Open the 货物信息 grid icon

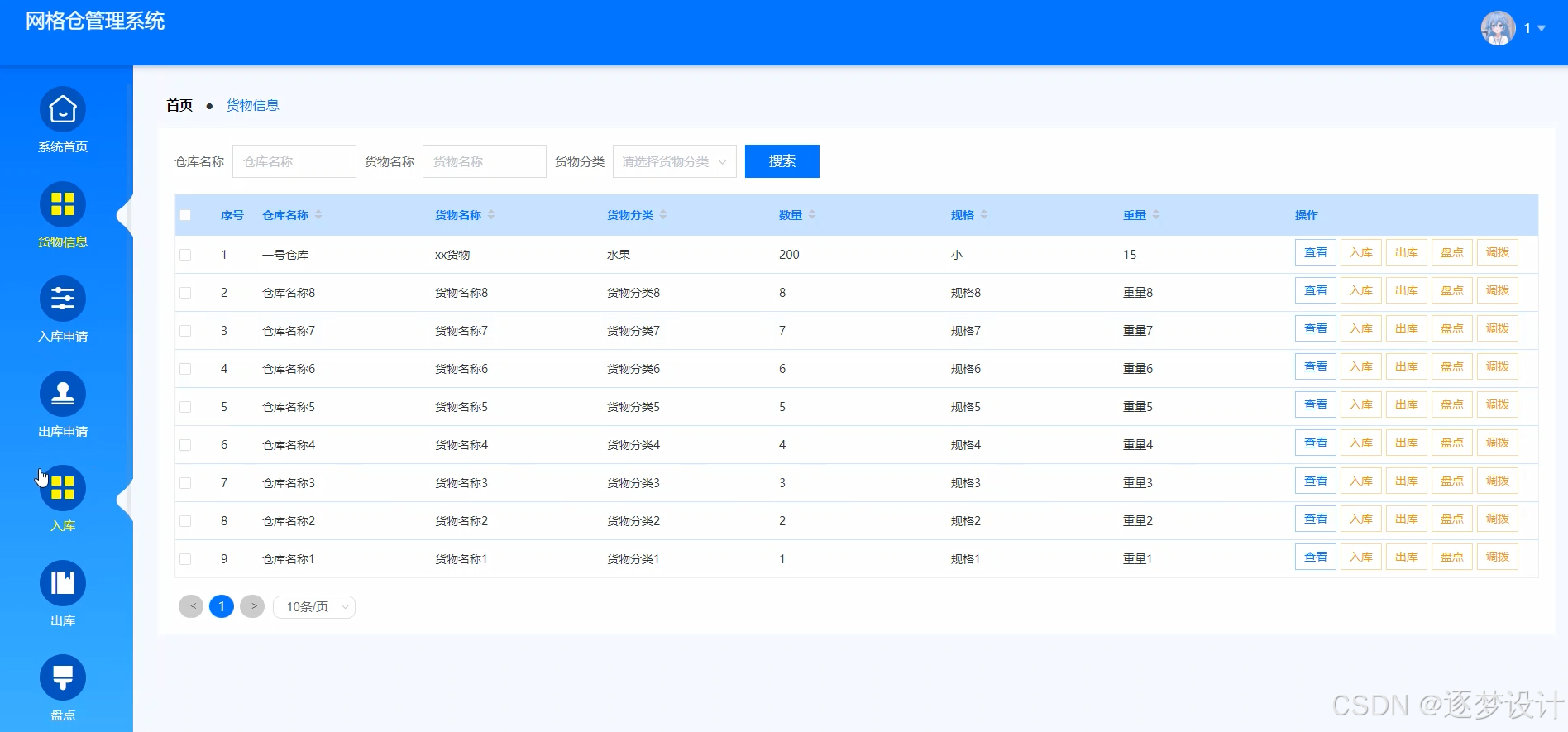(63, 203)
